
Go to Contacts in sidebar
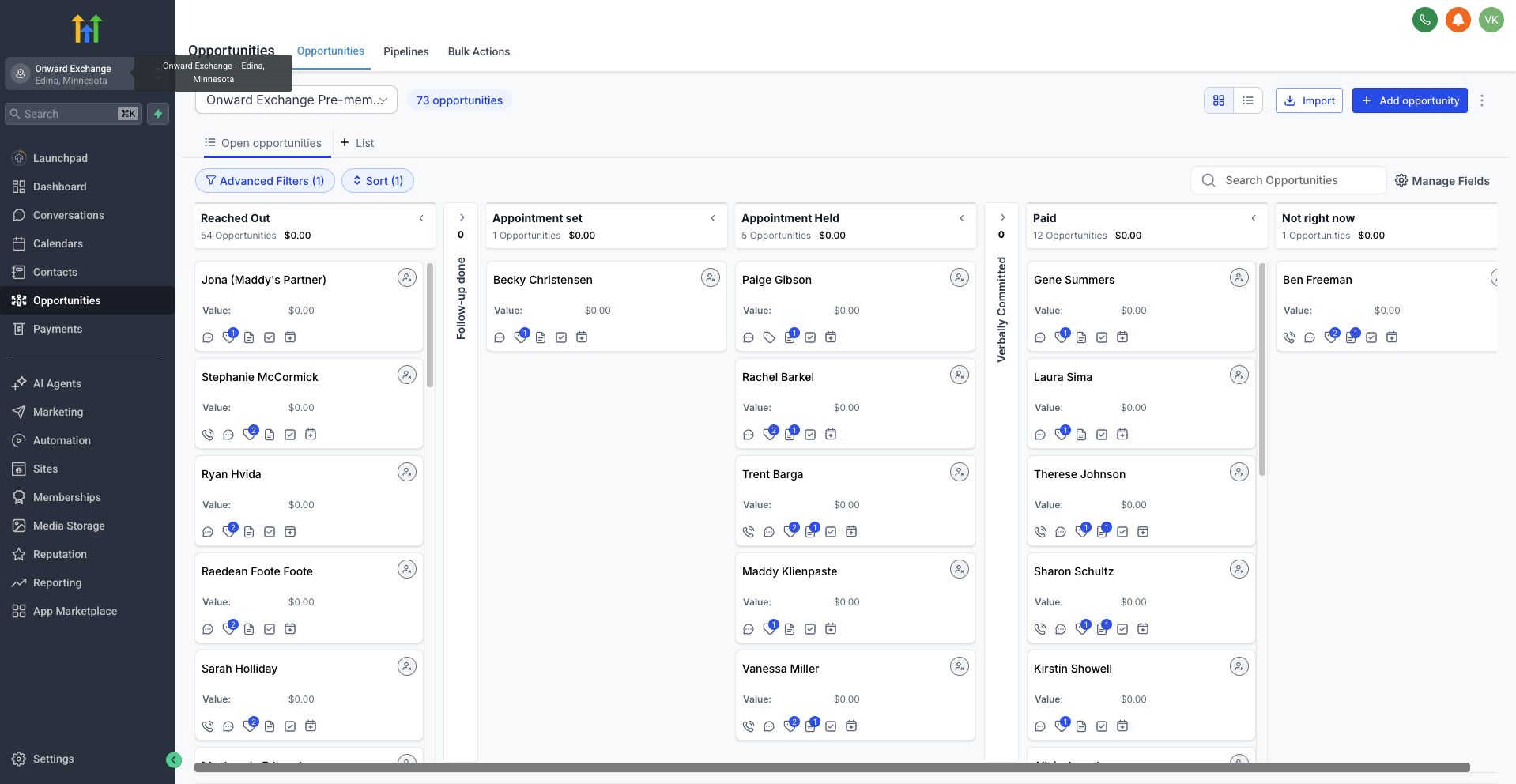click(87, 272)
